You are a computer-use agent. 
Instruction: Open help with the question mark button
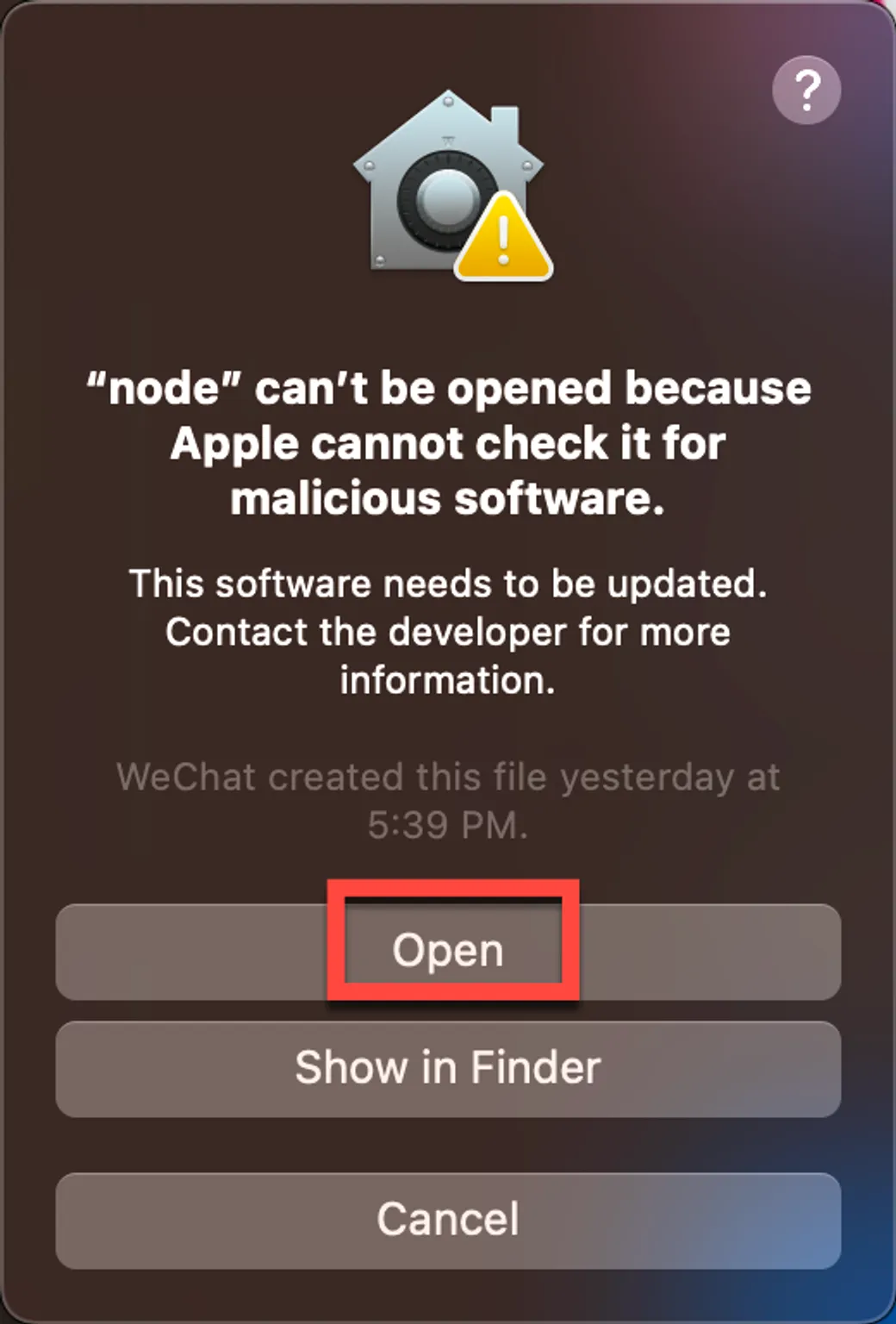(x=806, y=90)
